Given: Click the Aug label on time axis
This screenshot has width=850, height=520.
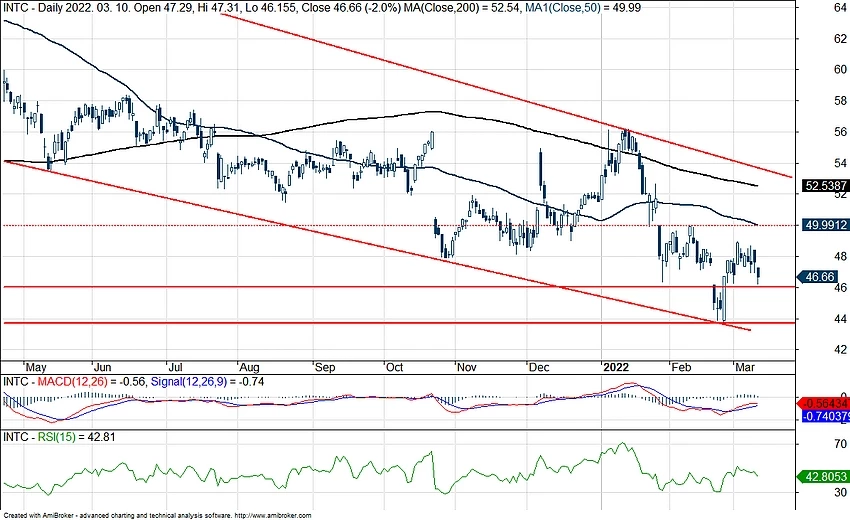Looking at the screenshot, I should pos(249,367).
